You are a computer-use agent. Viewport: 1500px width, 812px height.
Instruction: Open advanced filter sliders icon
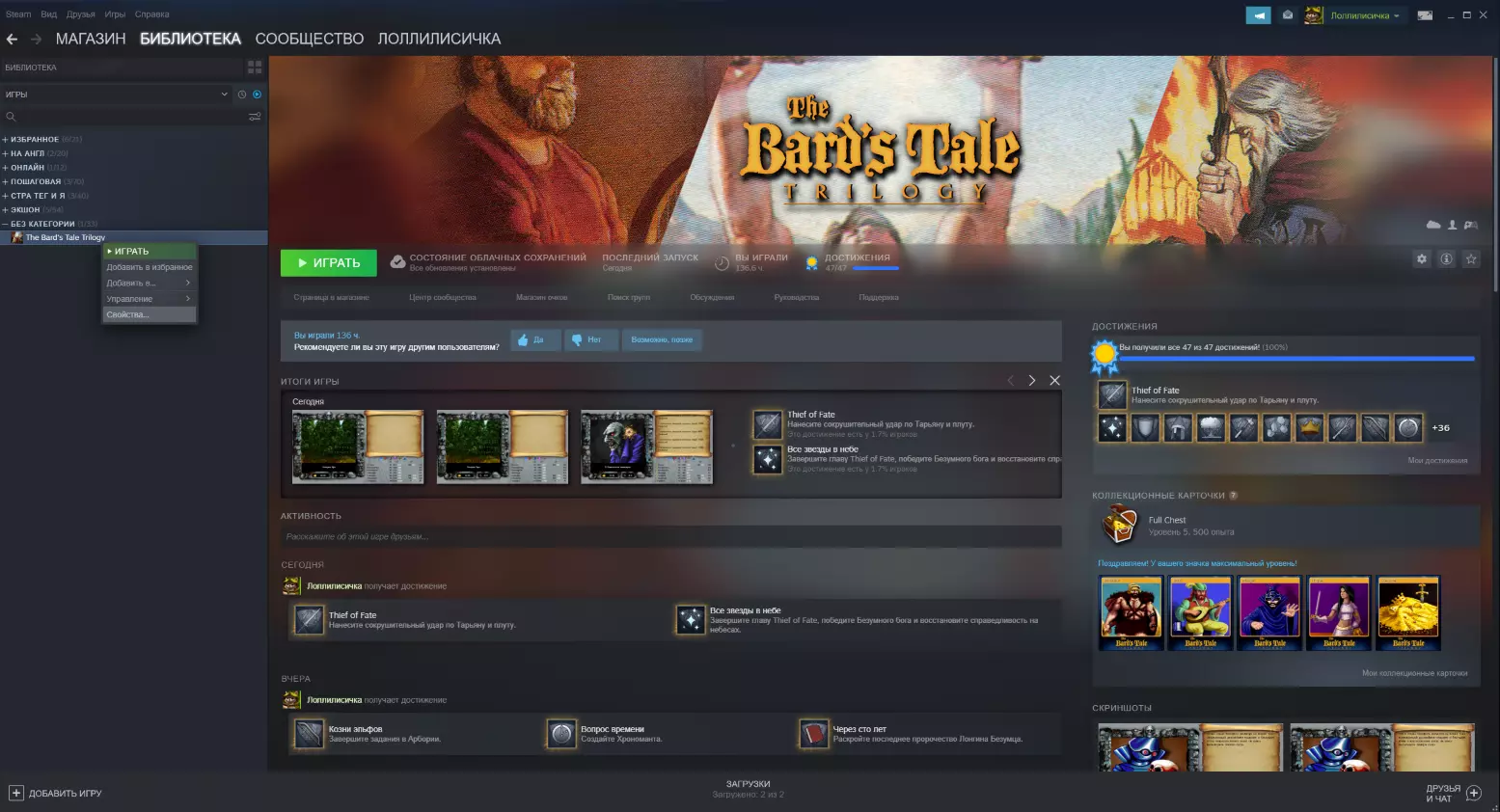tap(255, 117)
